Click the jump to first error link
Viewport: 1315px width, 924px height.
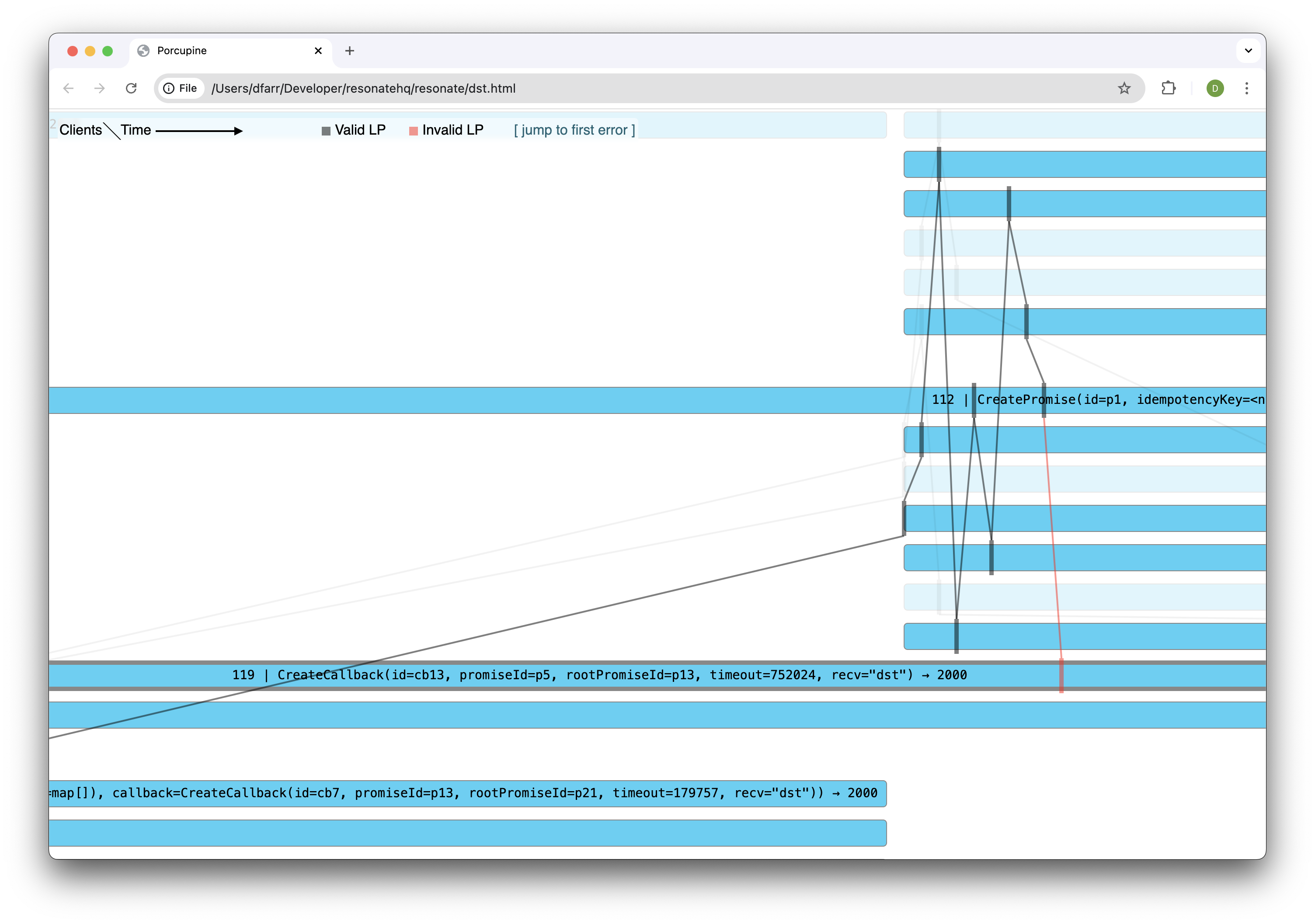click(574, 130)
